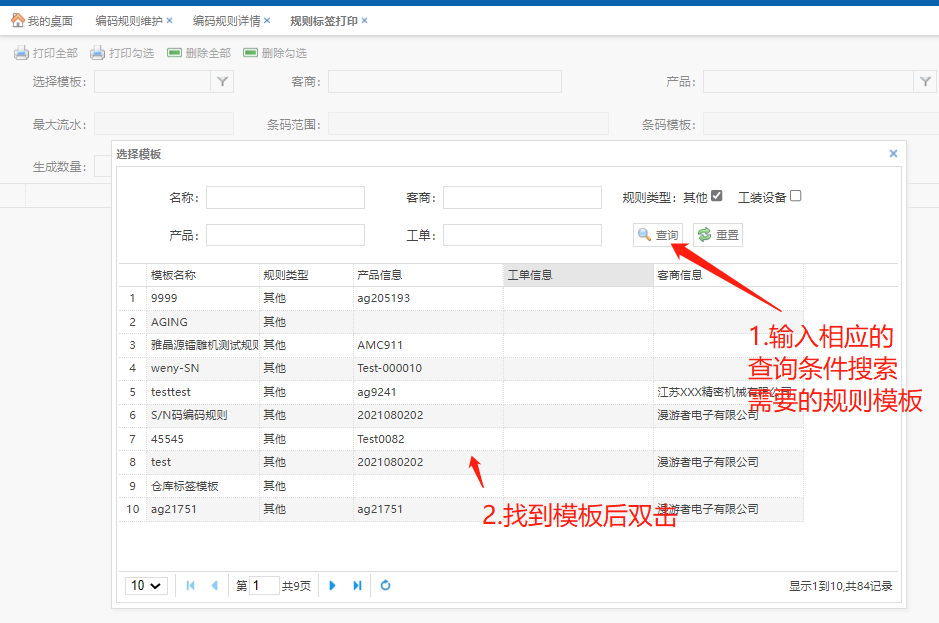Click the 查询 search button

[658, 235]
